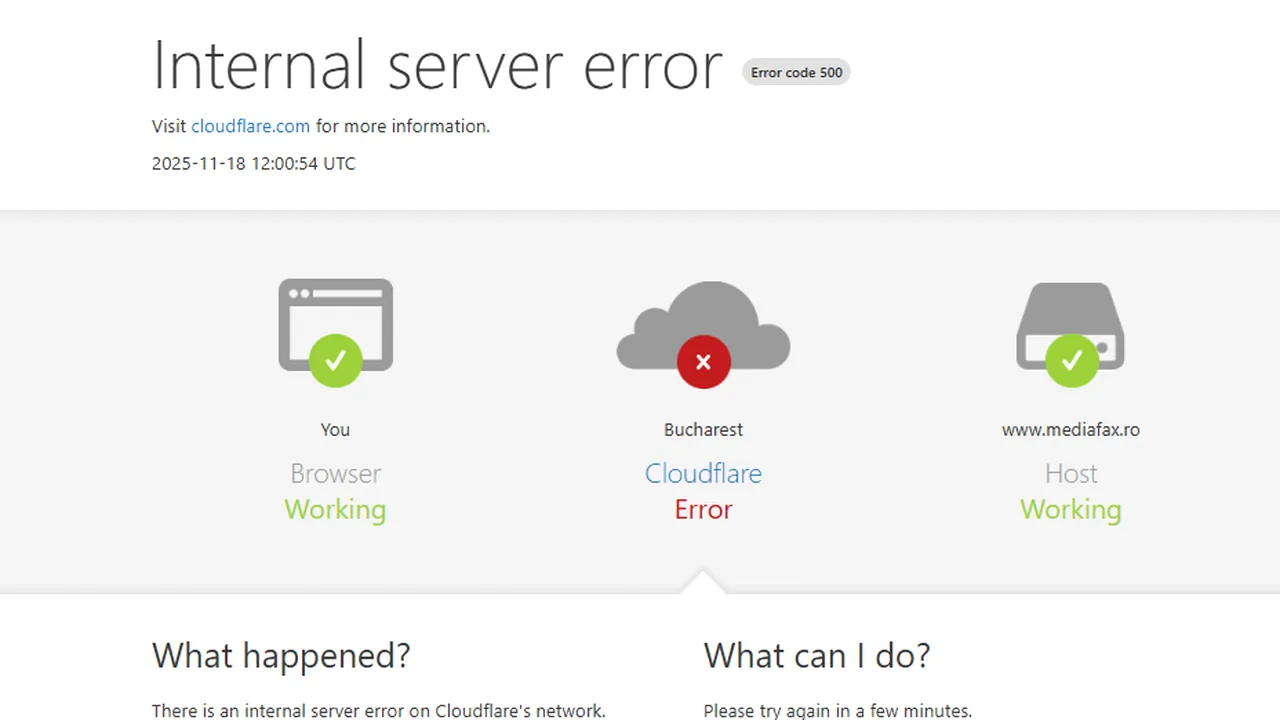Screen dimensions: 1280x720
Task: Click the green checkmark on the host icon
Action: click(1070, 360)
